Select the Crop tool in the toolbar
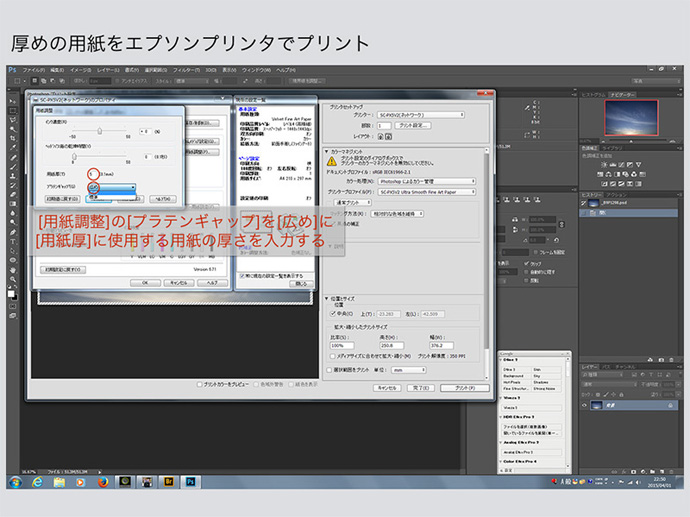Viewport: 690px width, 517px height. tap(11, 139)
